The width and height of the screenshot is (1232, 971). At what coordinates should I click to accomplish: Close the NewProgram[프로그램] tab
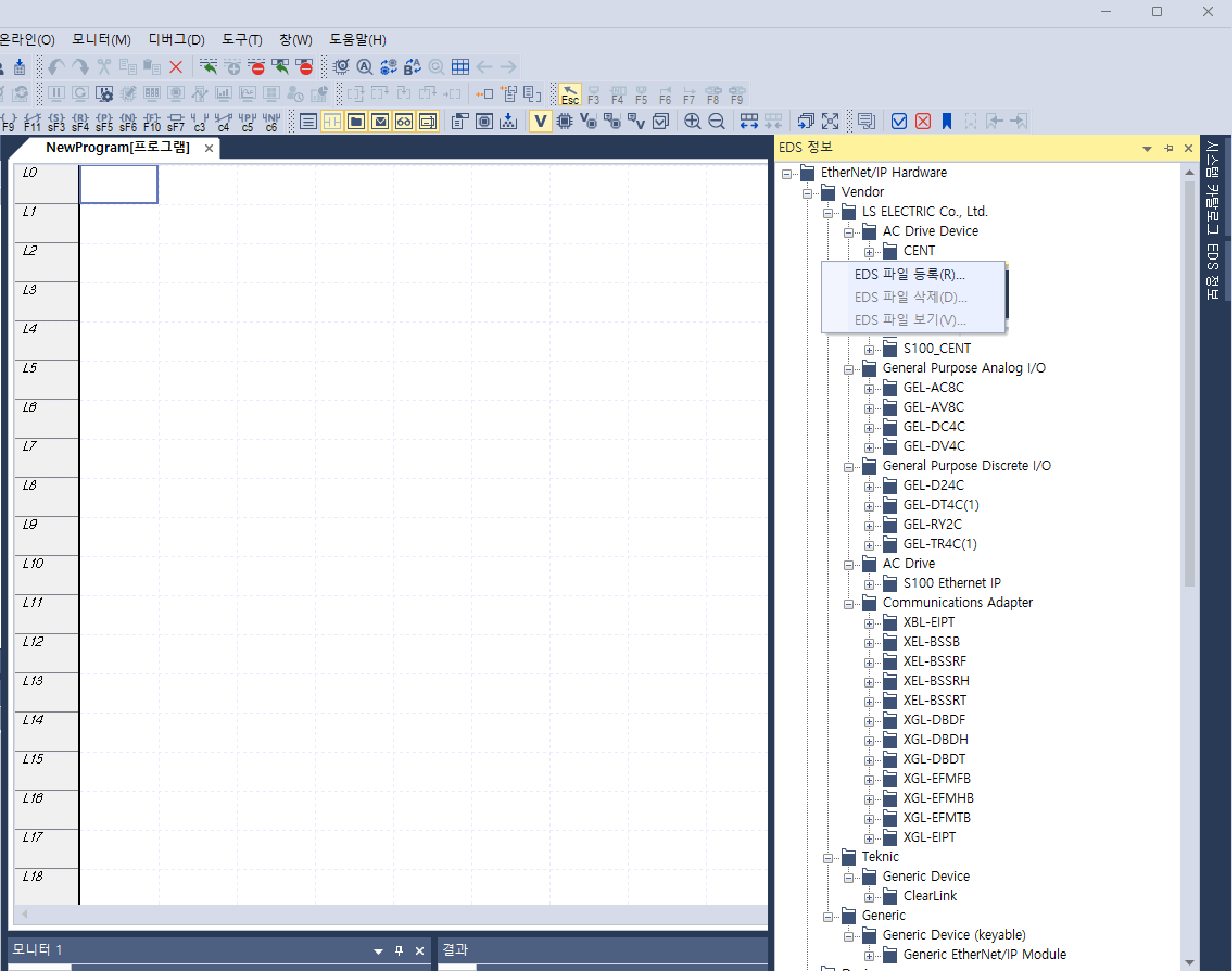tap(209, 148)
